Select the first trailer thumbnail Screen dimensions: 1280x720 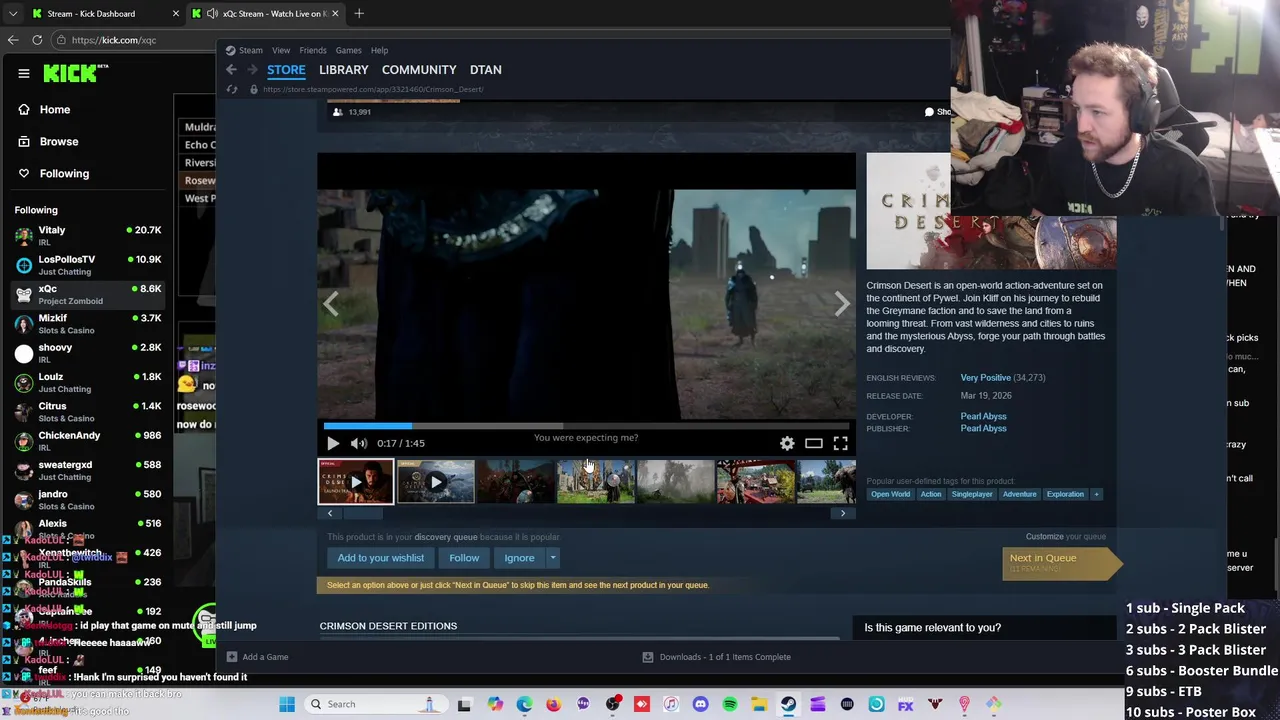tap(356, 482)
